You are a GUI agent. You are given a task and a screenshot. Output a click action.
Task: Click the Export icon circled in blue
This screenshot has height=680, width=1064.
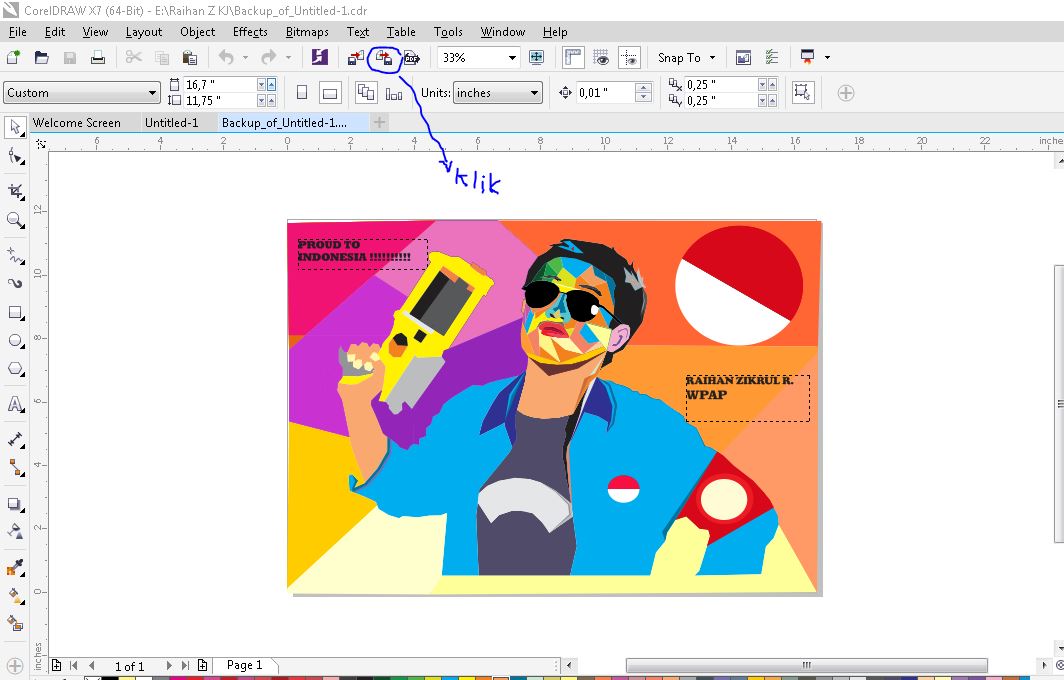point(383,58)
